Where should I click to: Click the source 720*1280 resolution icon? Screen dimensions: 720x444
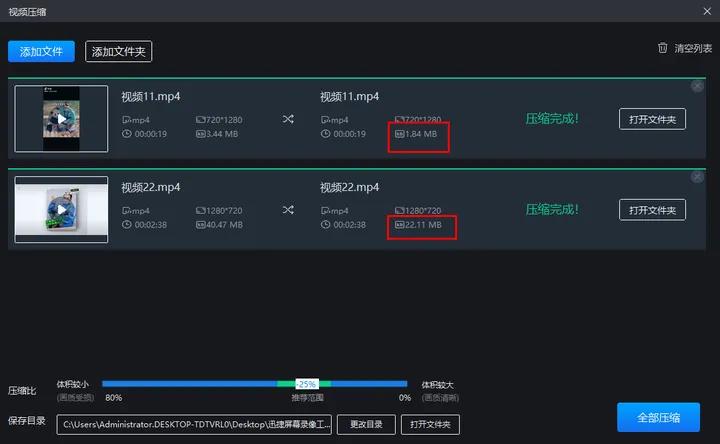(201, 120)
